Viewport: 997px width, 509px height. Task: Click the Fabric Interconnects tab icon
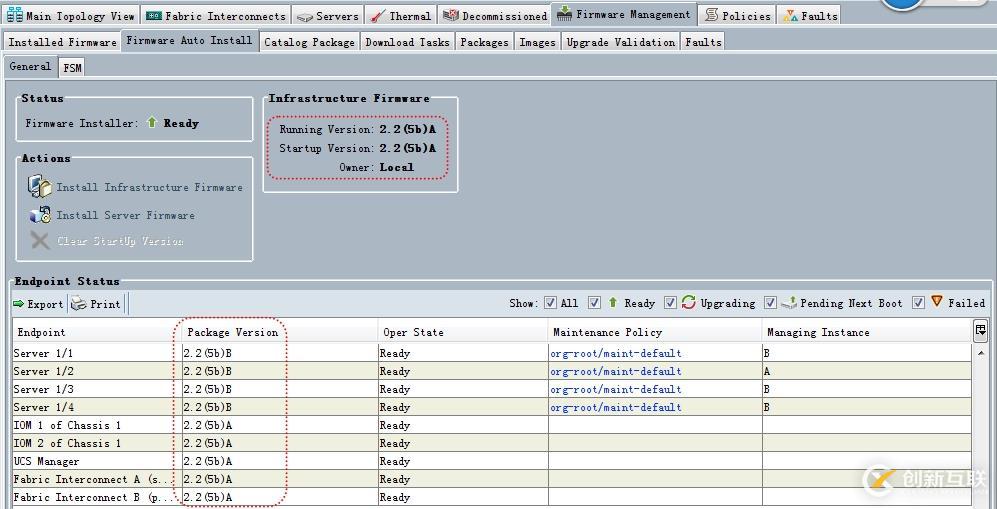click(153, 16)
